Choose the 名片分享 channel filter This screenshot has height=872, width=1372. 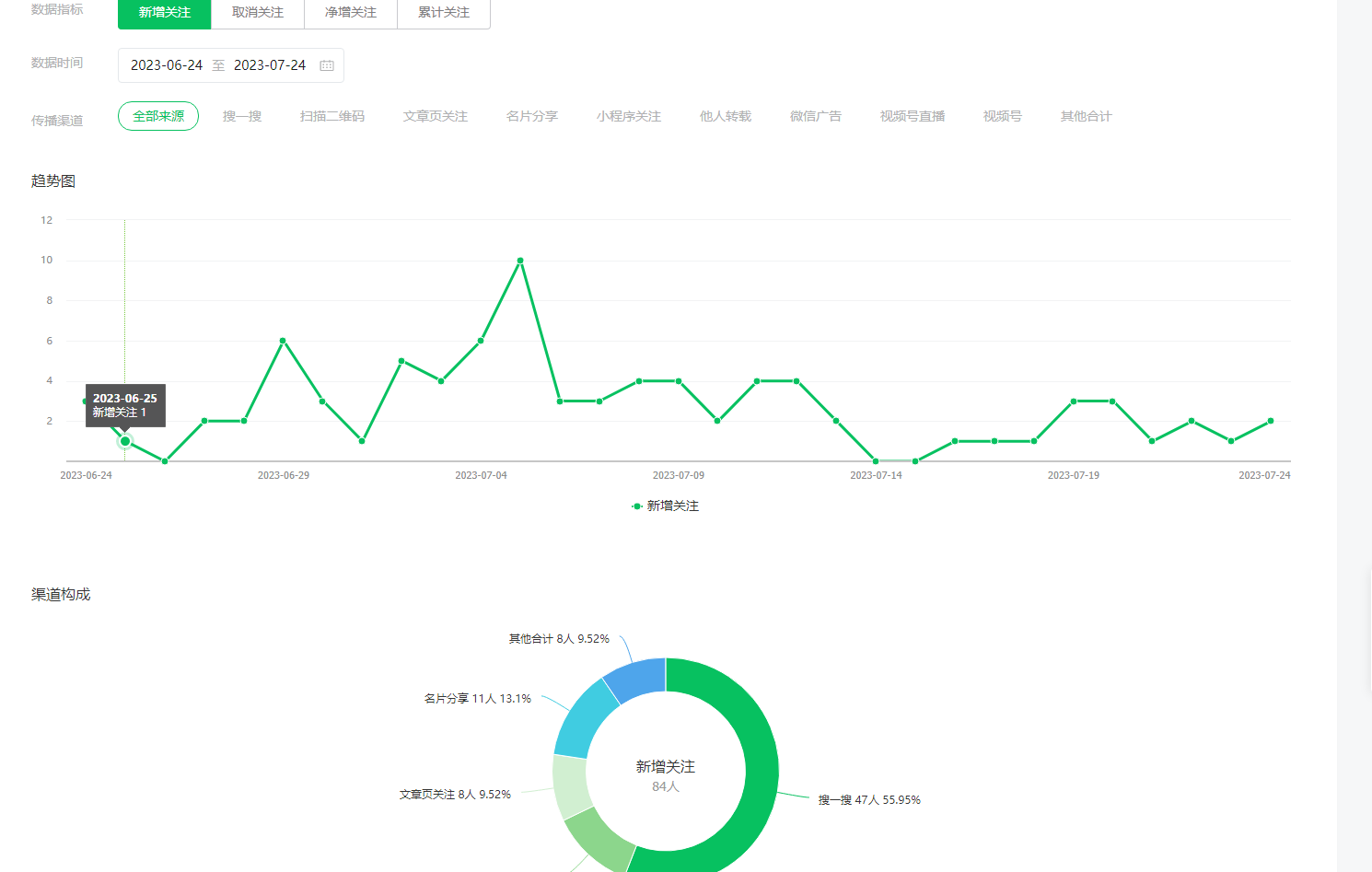(x=532, y=116)
